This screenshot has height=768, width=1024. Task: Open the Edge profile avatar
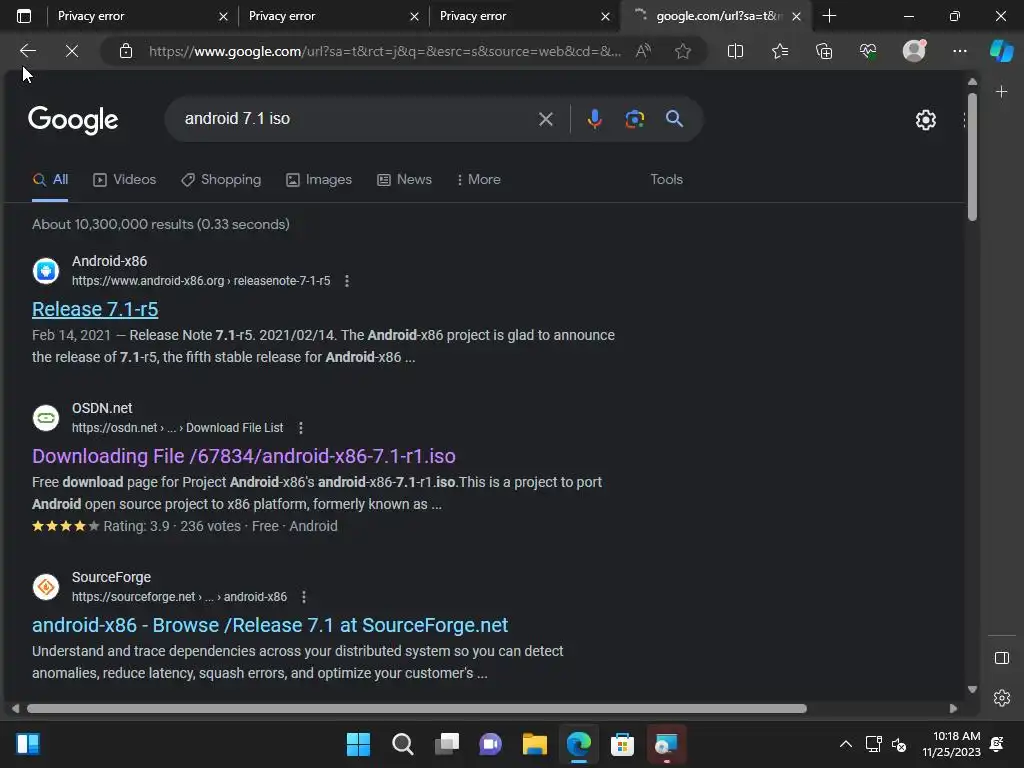(914, 51)
